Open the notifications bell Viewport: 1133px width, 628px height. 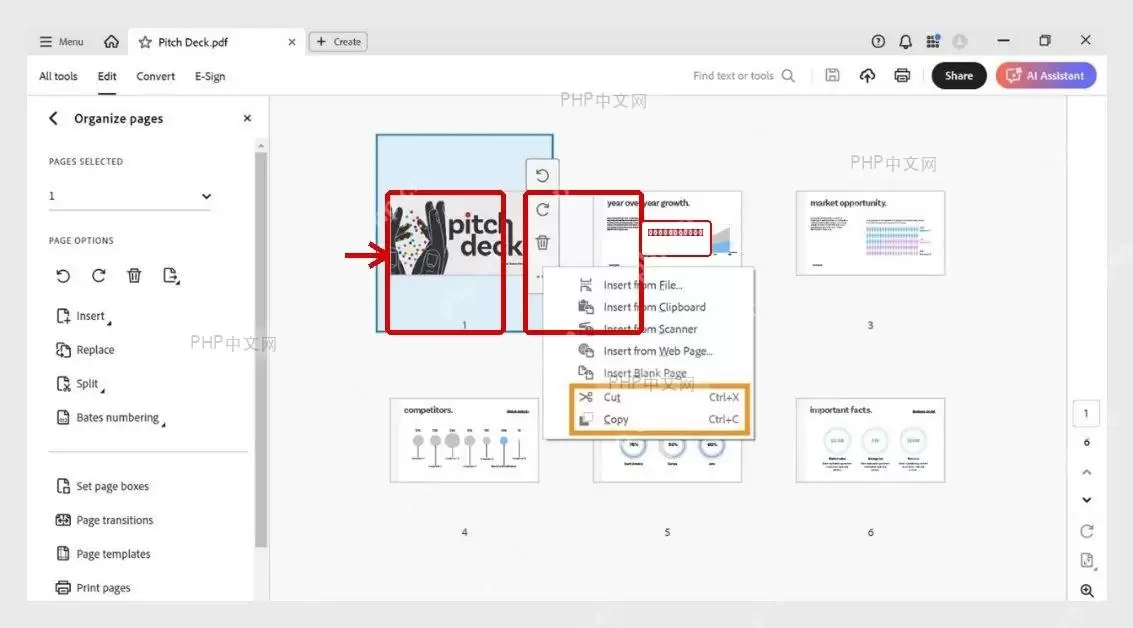coord(905,42)
